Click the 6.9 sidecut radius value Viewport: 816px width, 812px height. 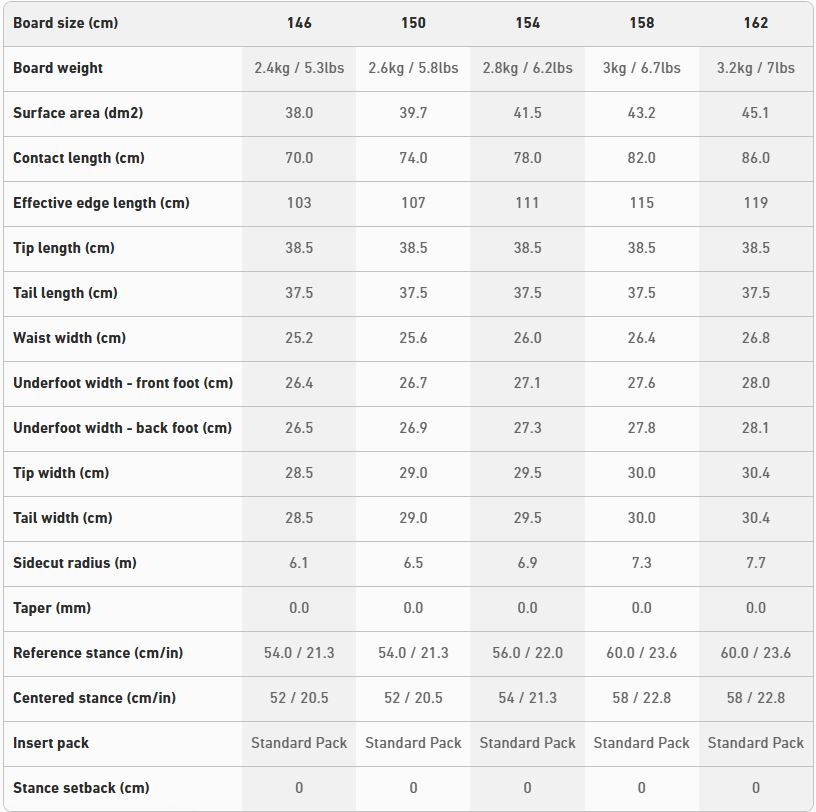click(x=527, y=563)
